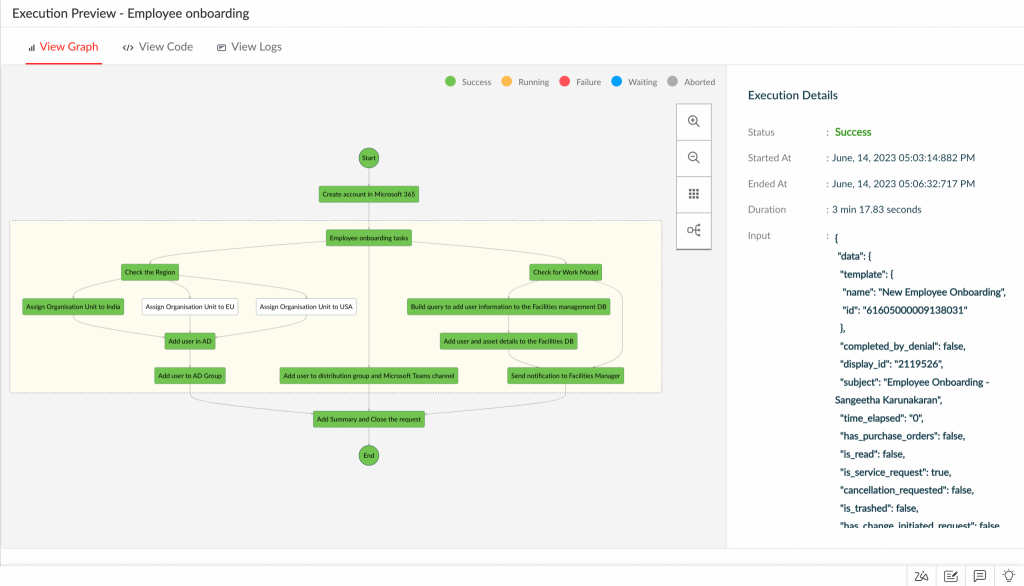Select Create account in Microsoft 365 node

369,194
